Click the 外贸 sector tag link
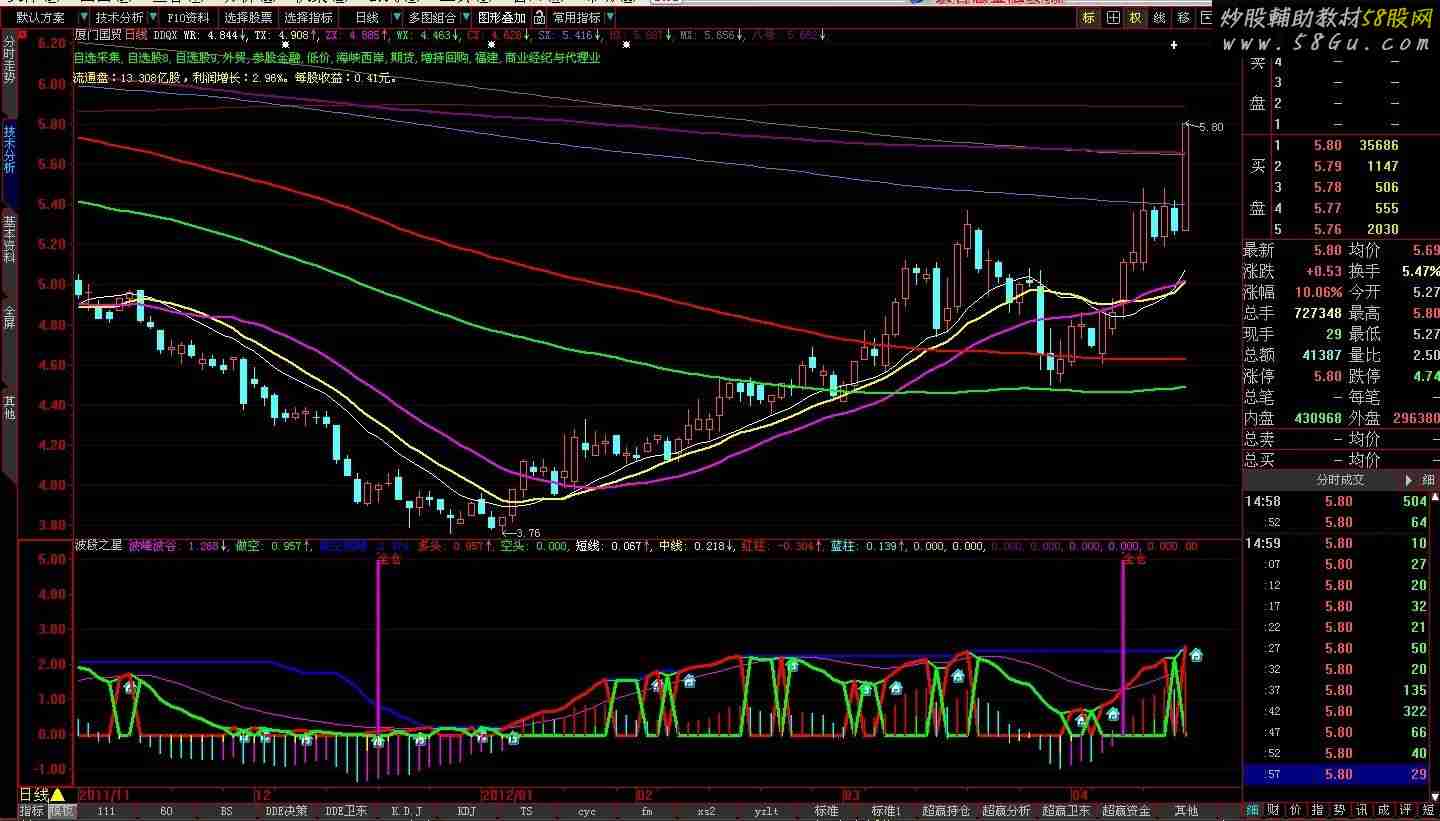Viewport: 1440px width, 821px height. point(234,58)
